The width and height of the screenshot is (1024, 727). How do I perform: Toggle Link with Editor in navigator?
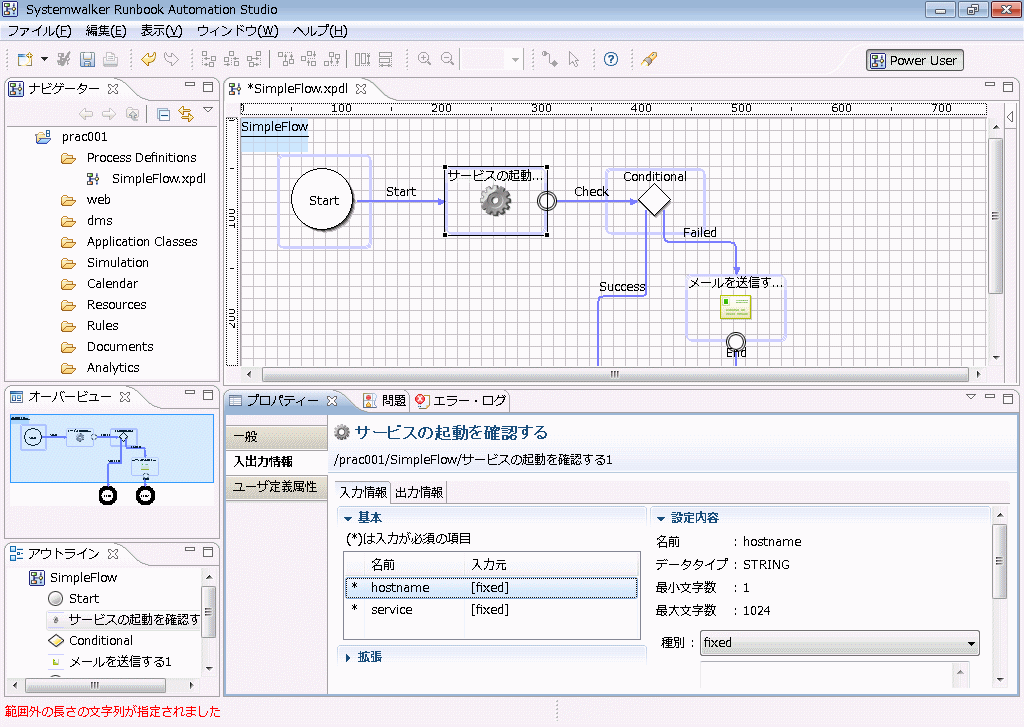(186, 114)
